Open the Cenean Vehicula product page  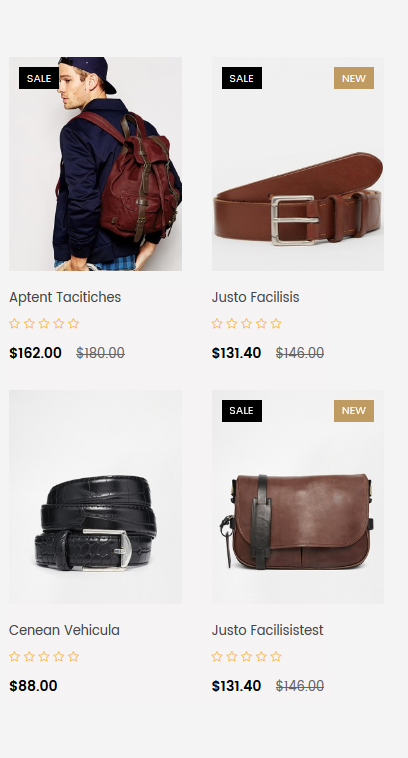point(64,630)
